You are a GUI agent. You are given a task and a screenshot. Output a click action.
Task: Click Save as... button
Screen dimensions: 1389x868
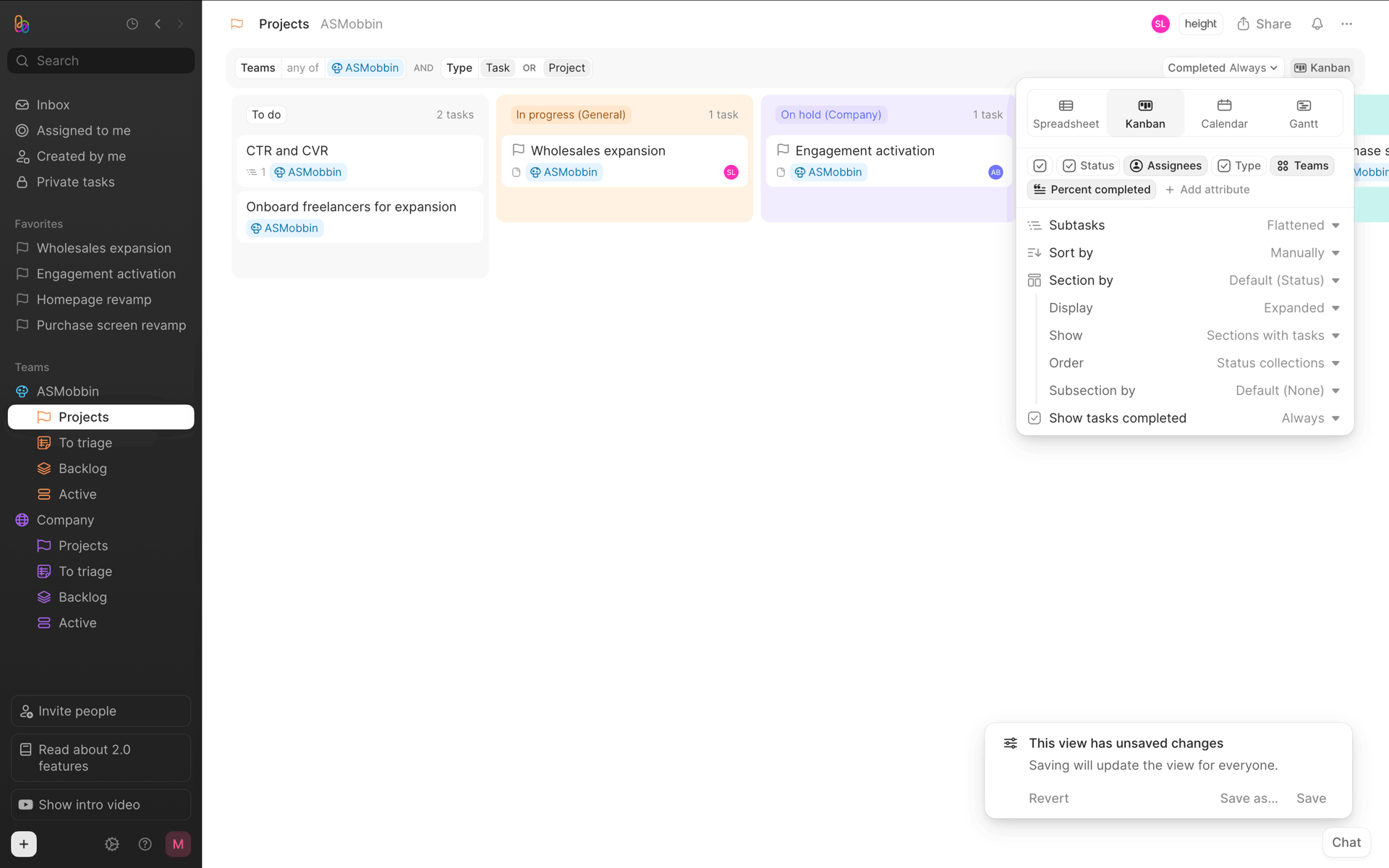(1249, 799)
